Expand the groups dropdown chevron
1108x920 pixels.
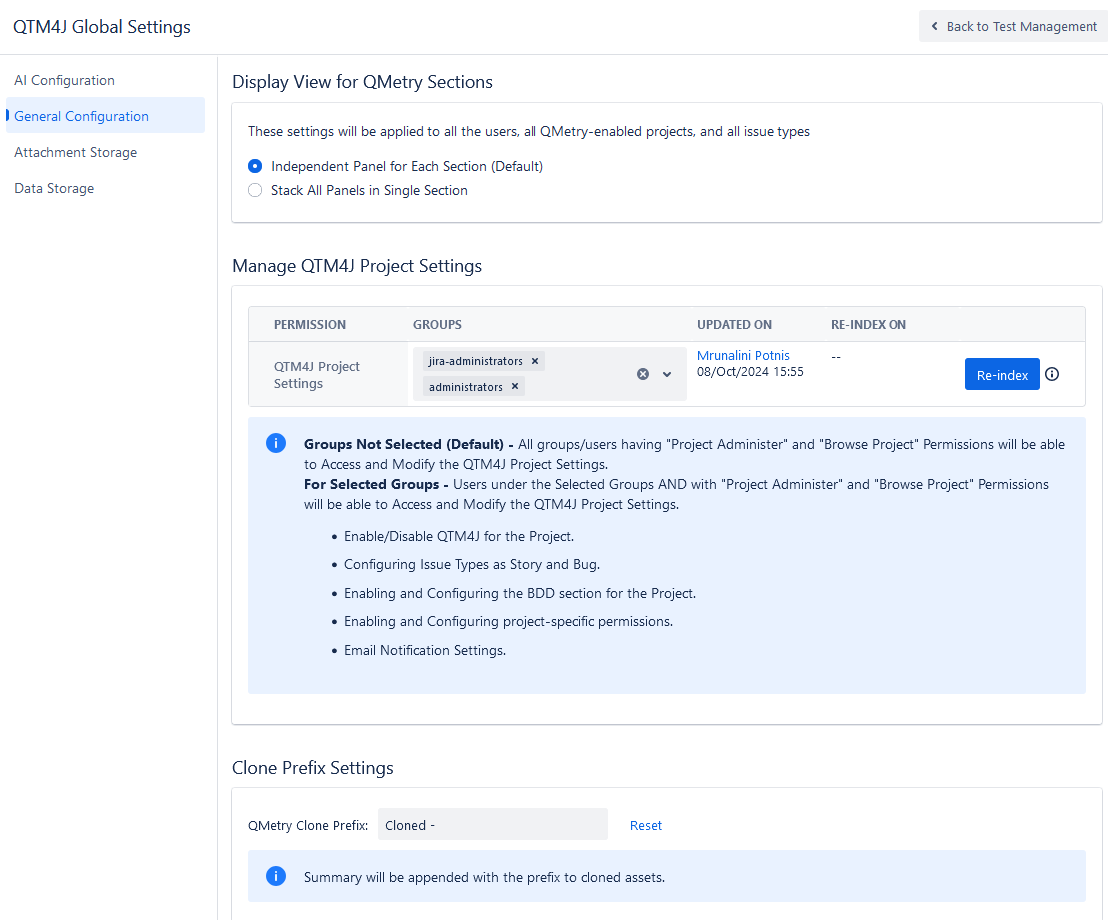click(667, 373)
